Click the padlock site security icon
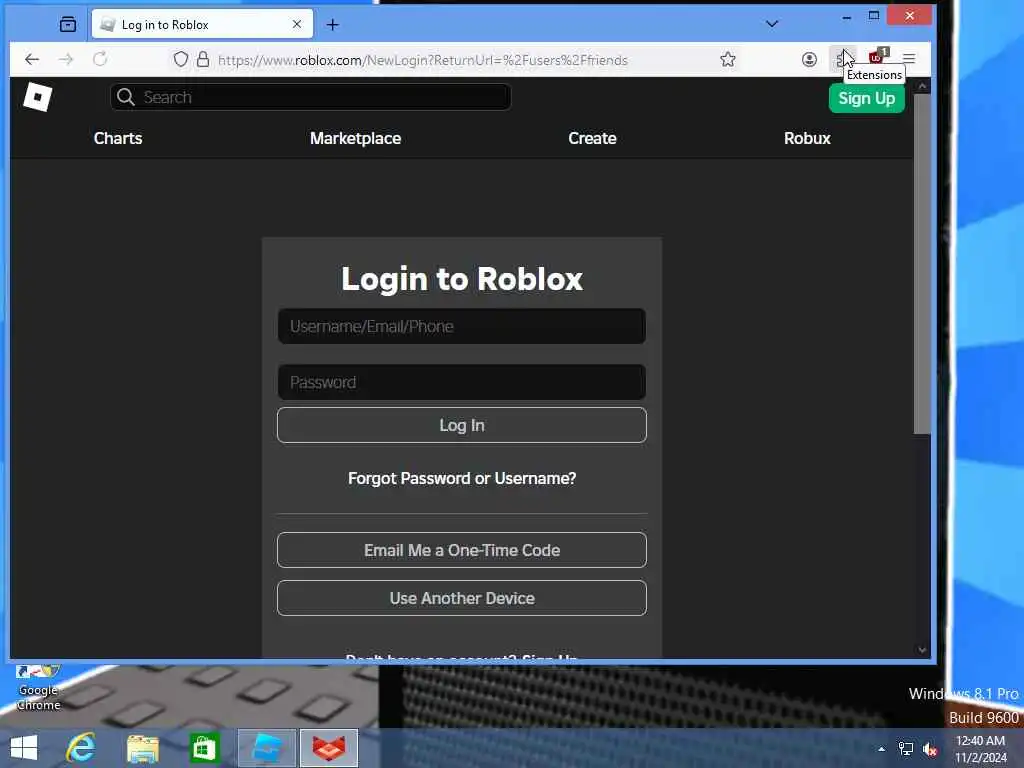 (203, 59)
